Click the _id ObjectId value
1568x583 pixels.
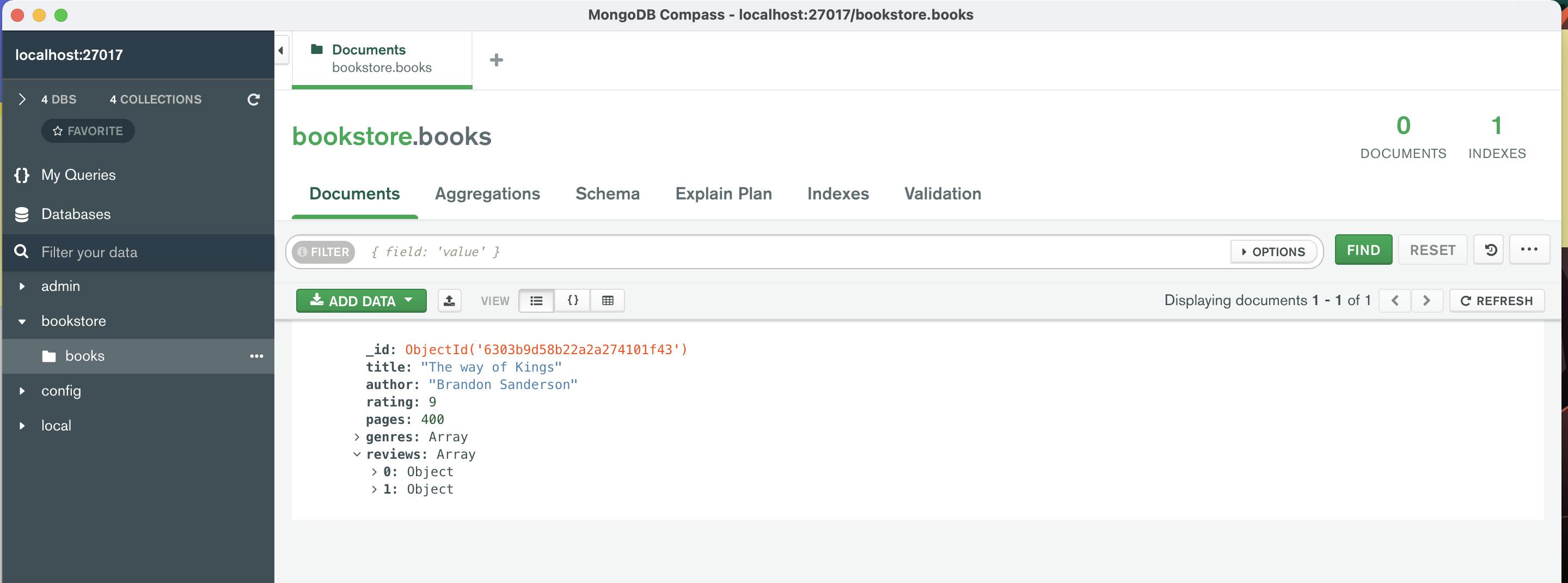pyautogui.click(x=546, y=350)
